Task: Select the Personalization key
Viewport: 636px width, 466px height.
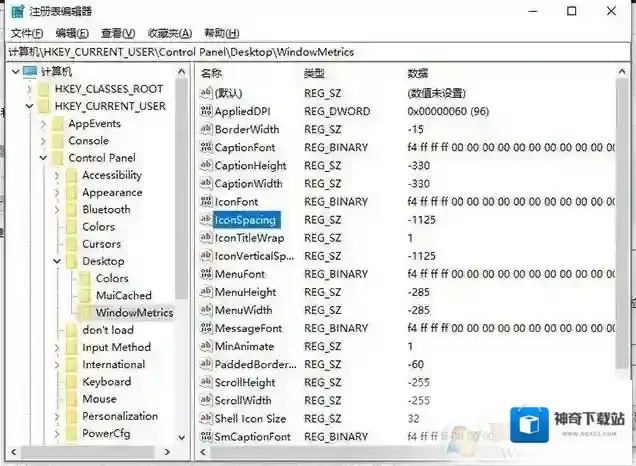Action: tap(120, 416)
